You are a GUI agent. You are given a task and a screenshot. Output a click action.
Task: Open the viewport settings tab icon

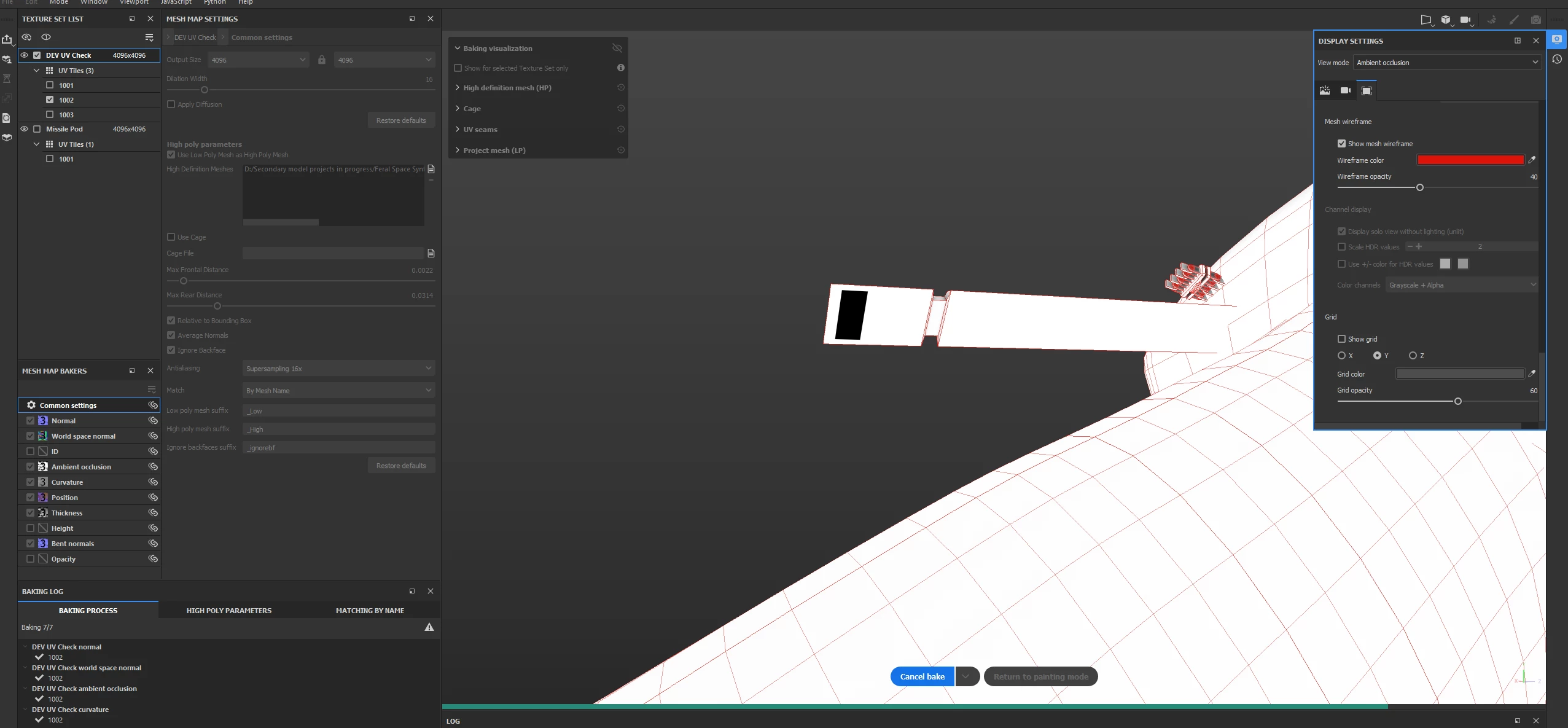pos(1367,90)
